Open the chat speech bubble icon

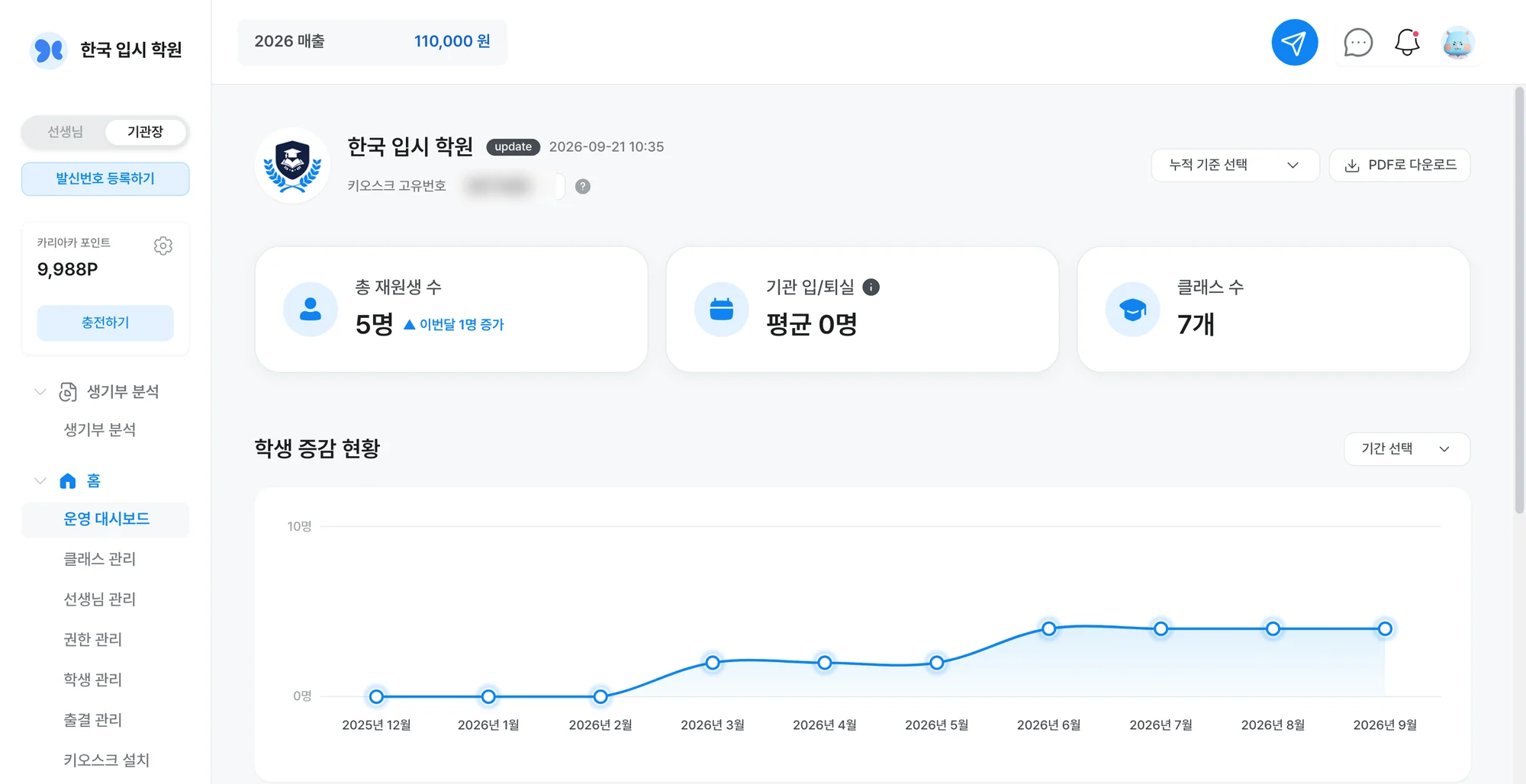coord(1358,43)
